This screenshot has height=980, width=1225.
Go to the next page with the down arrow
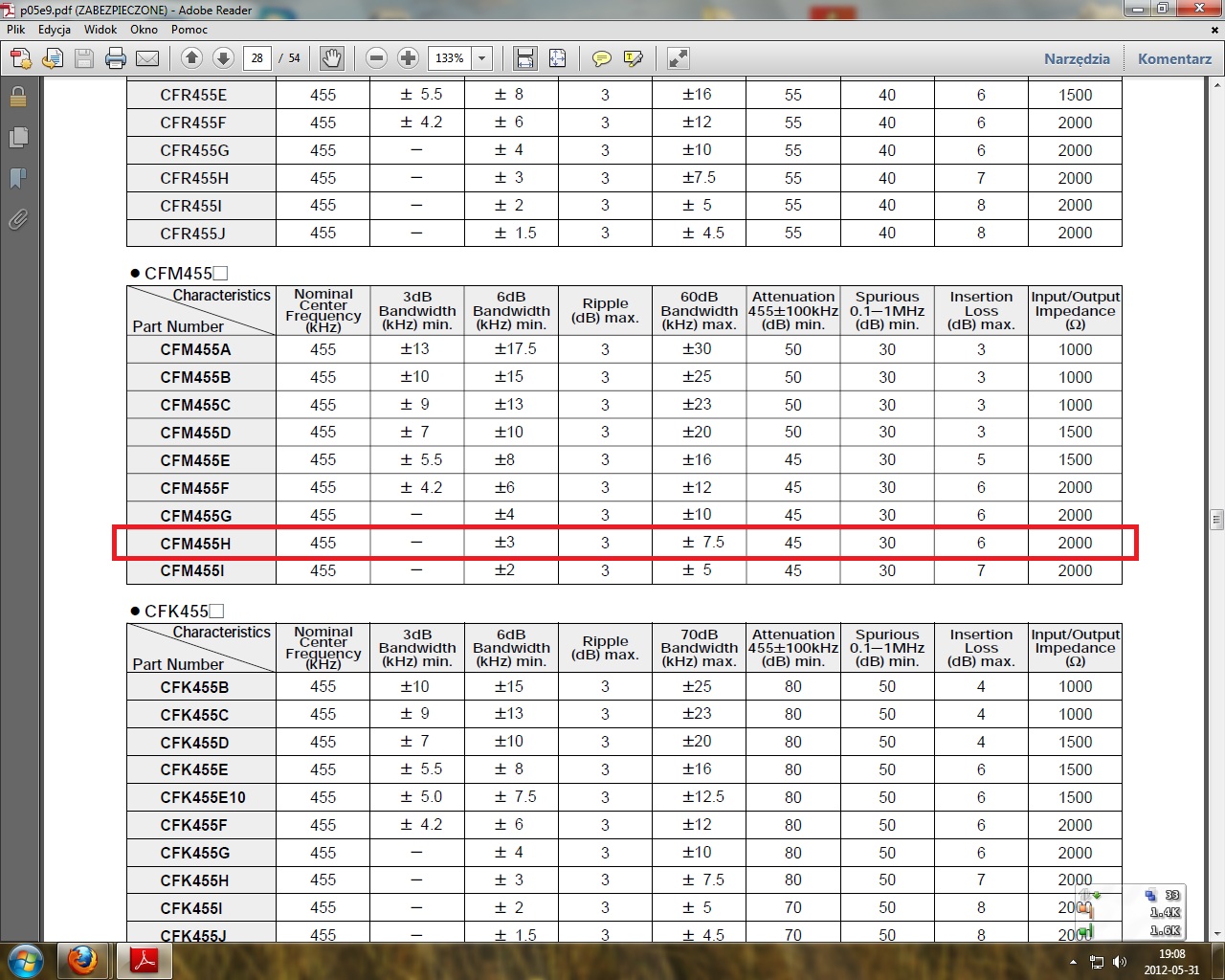pos(223,58)
